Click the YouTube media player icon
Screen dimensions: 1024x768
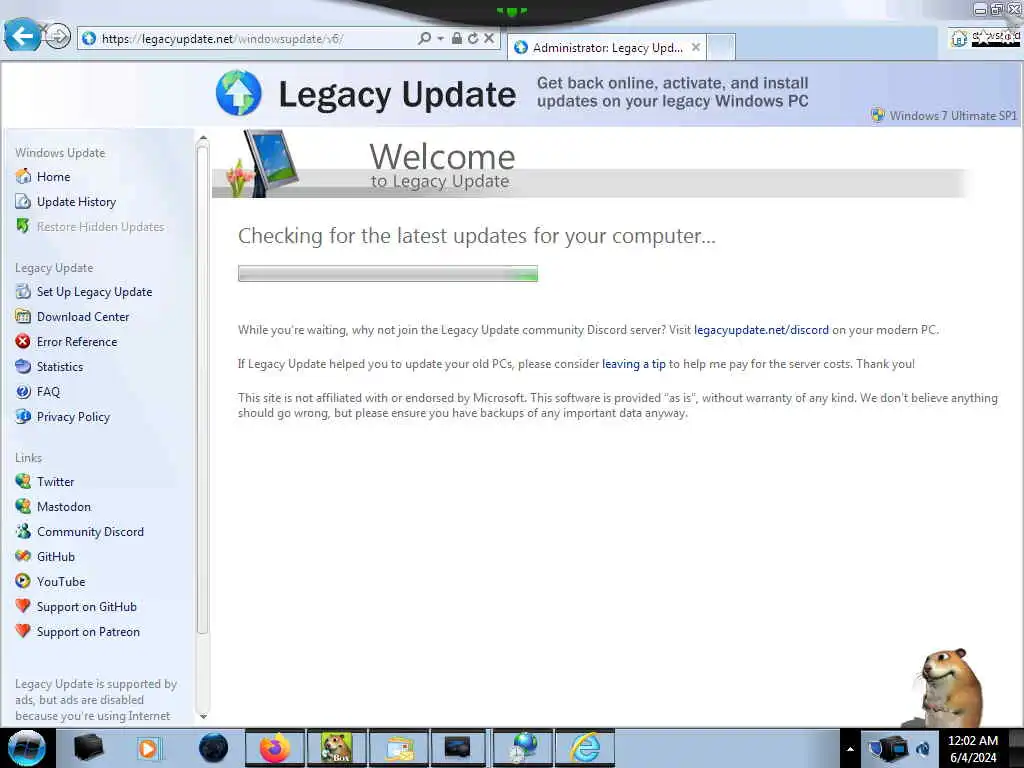click(23, 581)
